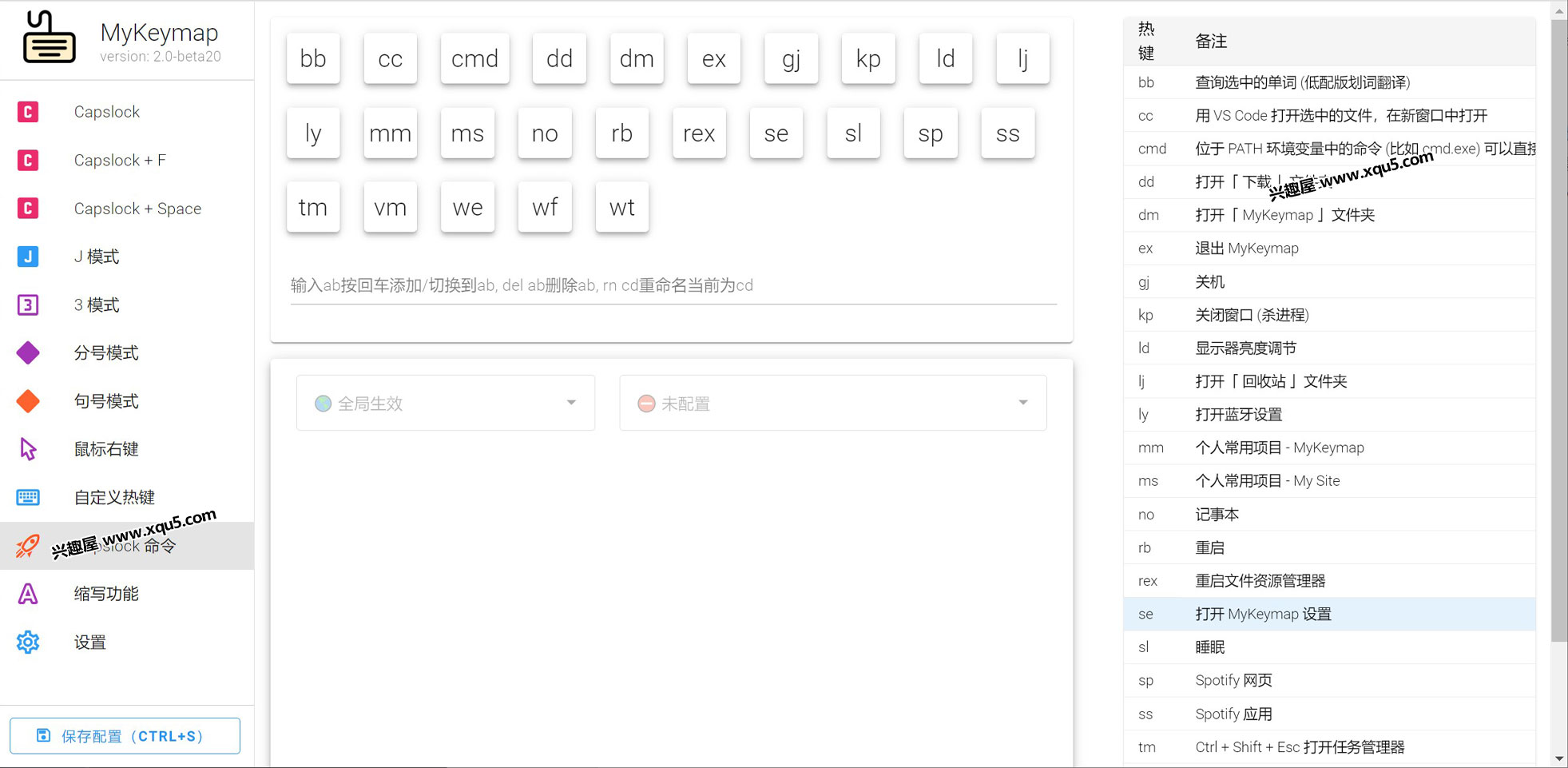Select the ex command key
The width and height of the screenshot is (1568, 768).
[x=714, y=58]
